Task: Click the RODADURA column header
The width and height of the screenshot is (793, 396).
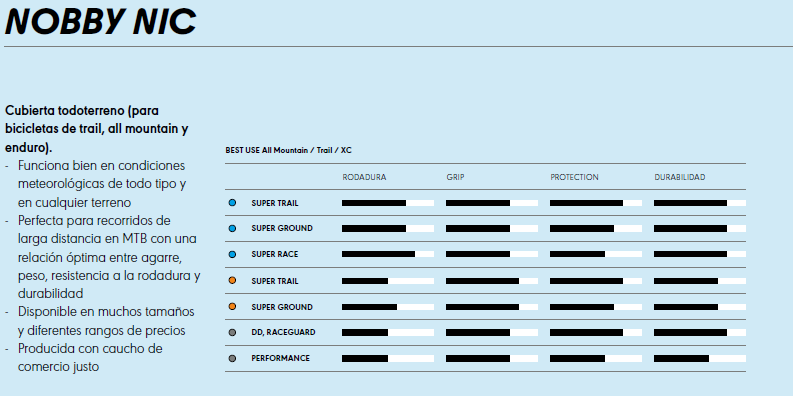Action: pyautogui.click(x=364, y=178)
